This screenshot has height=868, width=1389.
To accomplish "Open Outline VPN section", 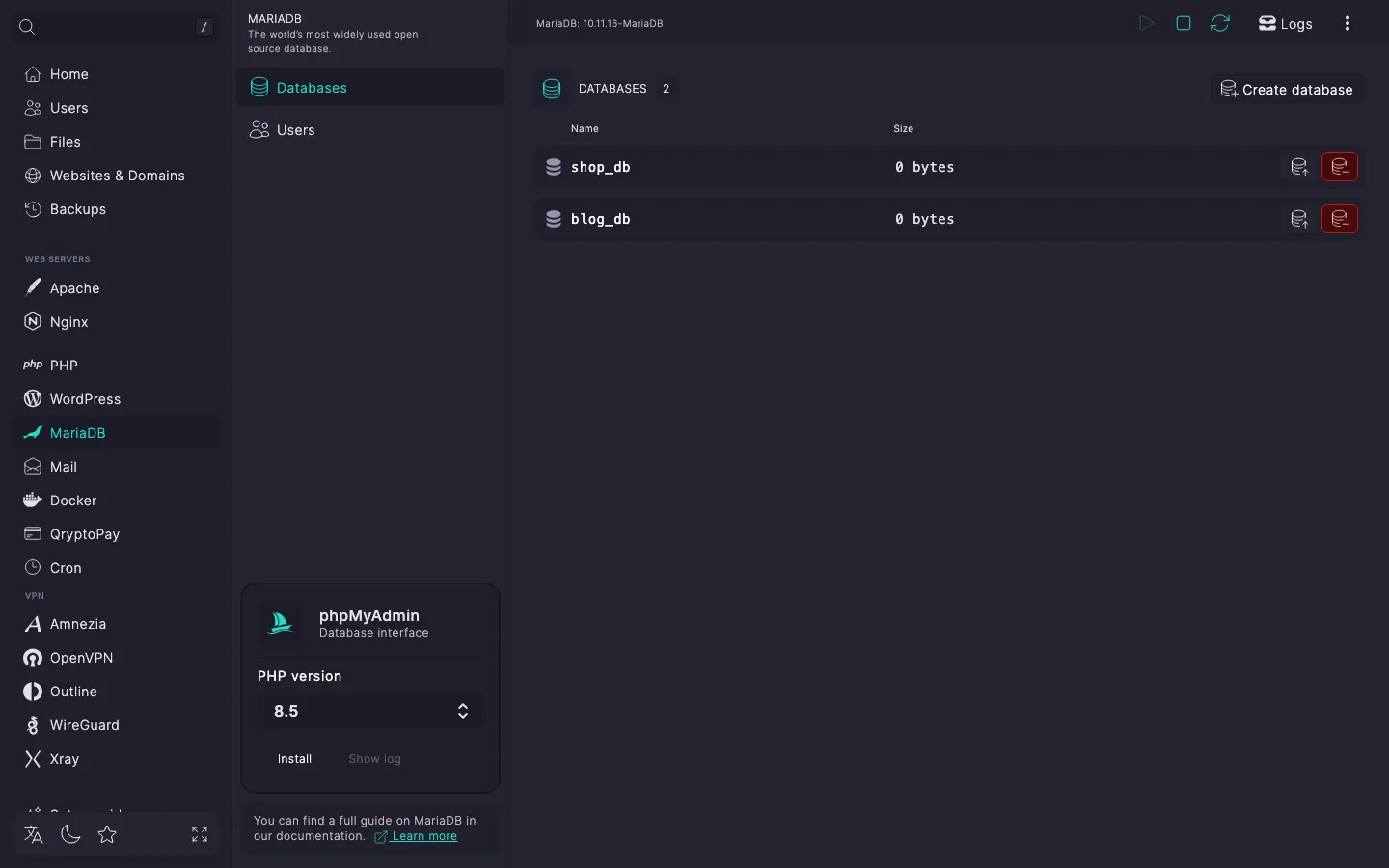I will [116, 692].
